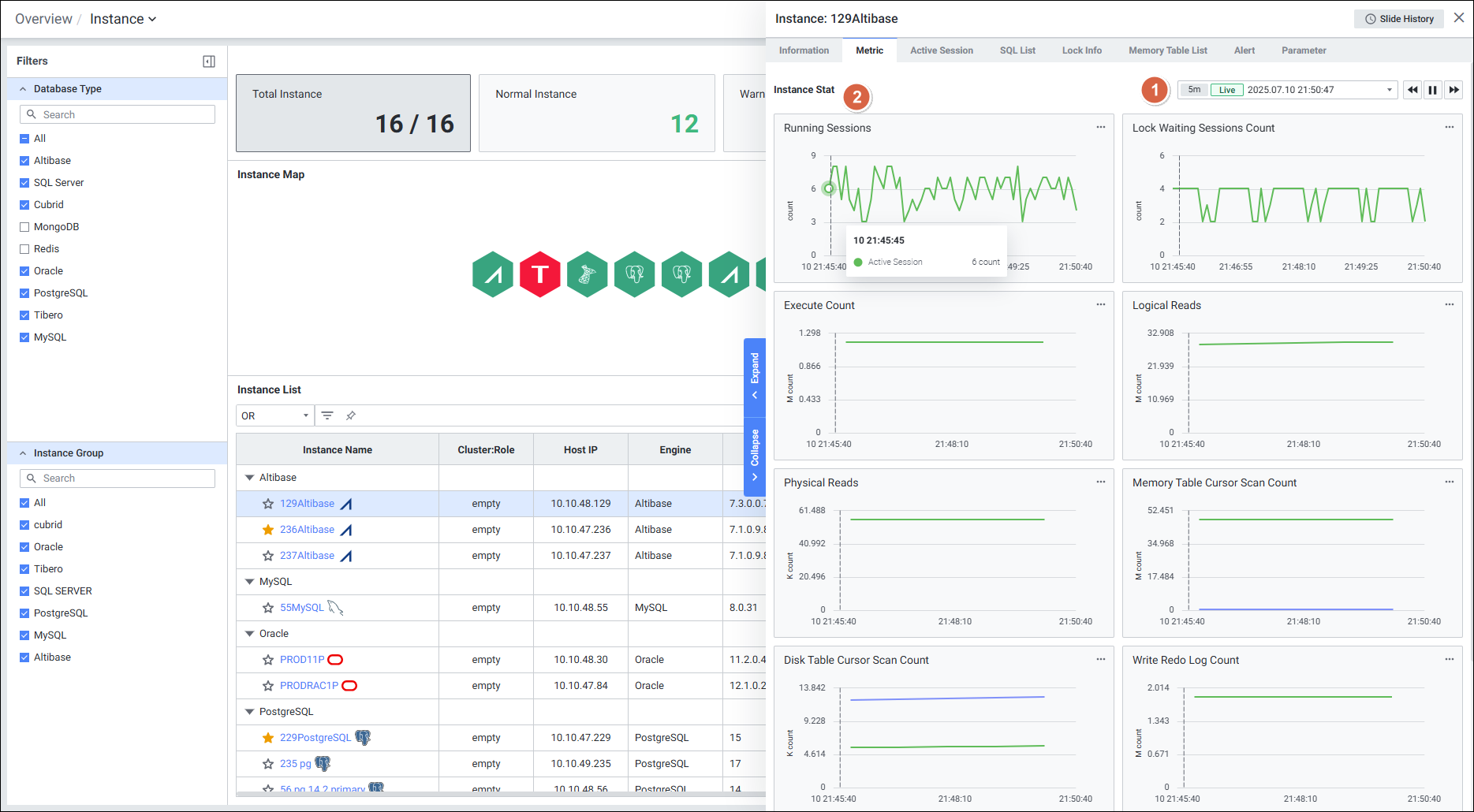
Task: Rewind the metric time range
Action: coord(1412,90)
